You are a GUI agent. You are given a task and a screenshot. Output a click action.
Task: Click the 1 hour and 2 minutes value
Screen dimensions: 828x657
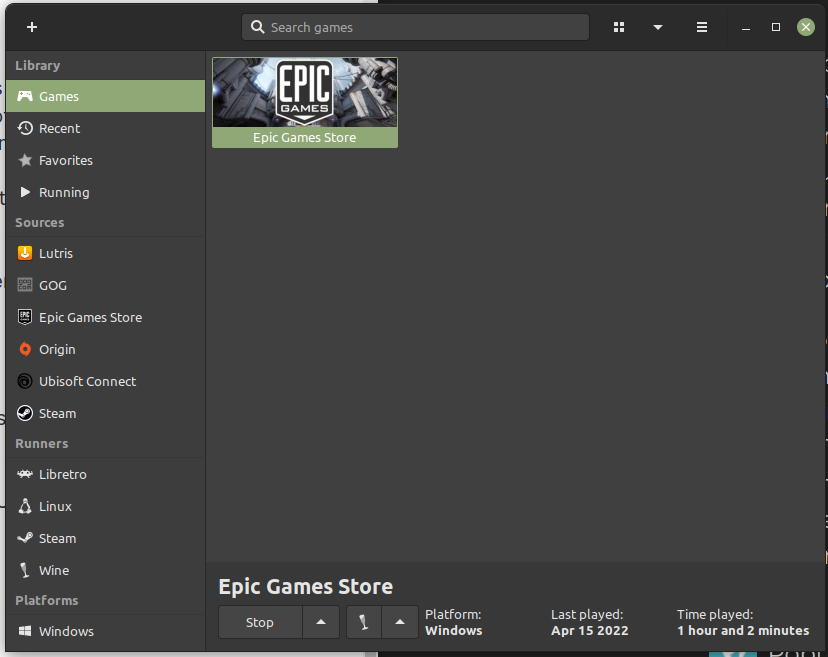[x=743, y=631]
